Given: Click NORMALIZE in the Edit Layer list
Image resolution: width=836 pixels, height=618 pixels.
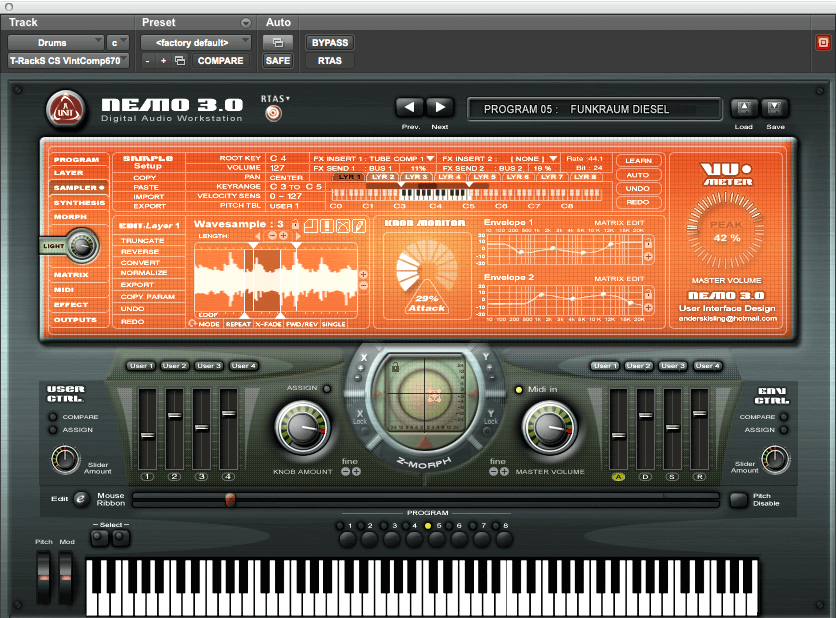Looking at the screenshot, I should coord(144,272).
